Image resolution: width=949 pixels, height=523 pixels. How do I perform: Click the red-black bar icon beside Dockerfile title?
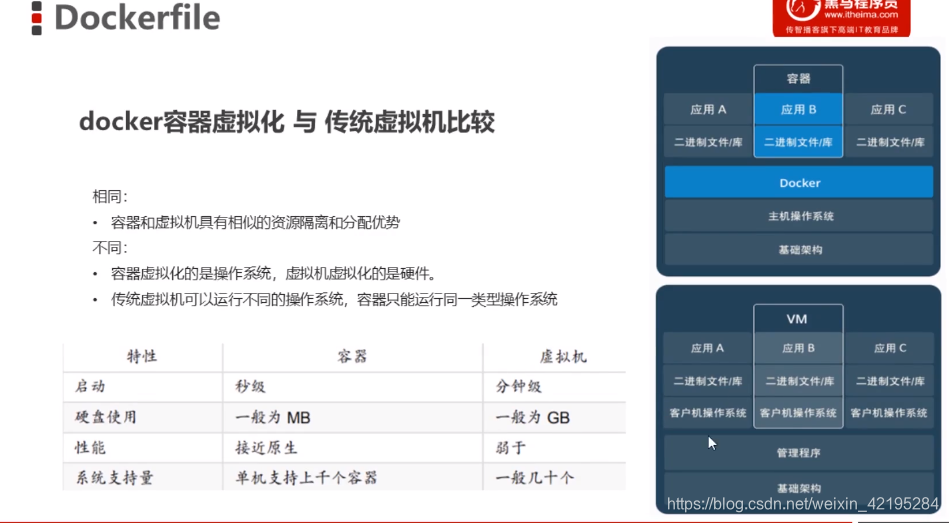[x=36, y=18]
